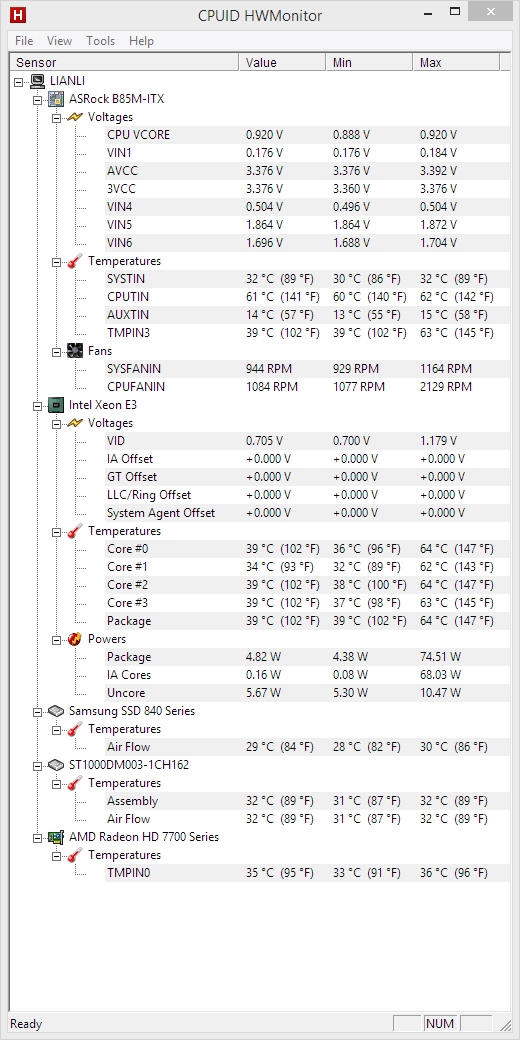
Task: Collapse the ASRock B85M-ITX node
Action: tap(37, 99)
